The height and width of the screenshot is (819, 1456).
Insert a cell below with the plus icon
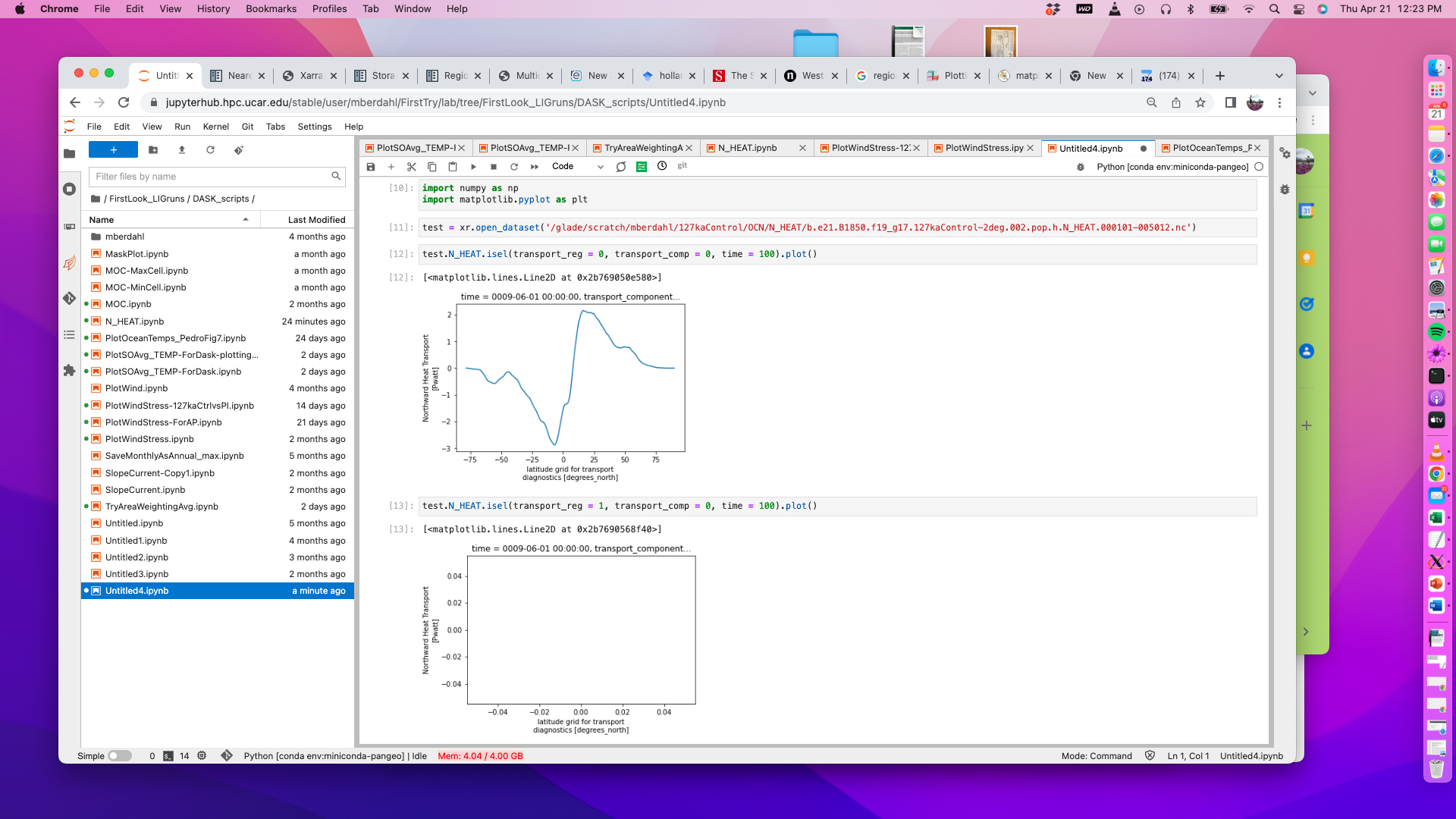[391, 167]
